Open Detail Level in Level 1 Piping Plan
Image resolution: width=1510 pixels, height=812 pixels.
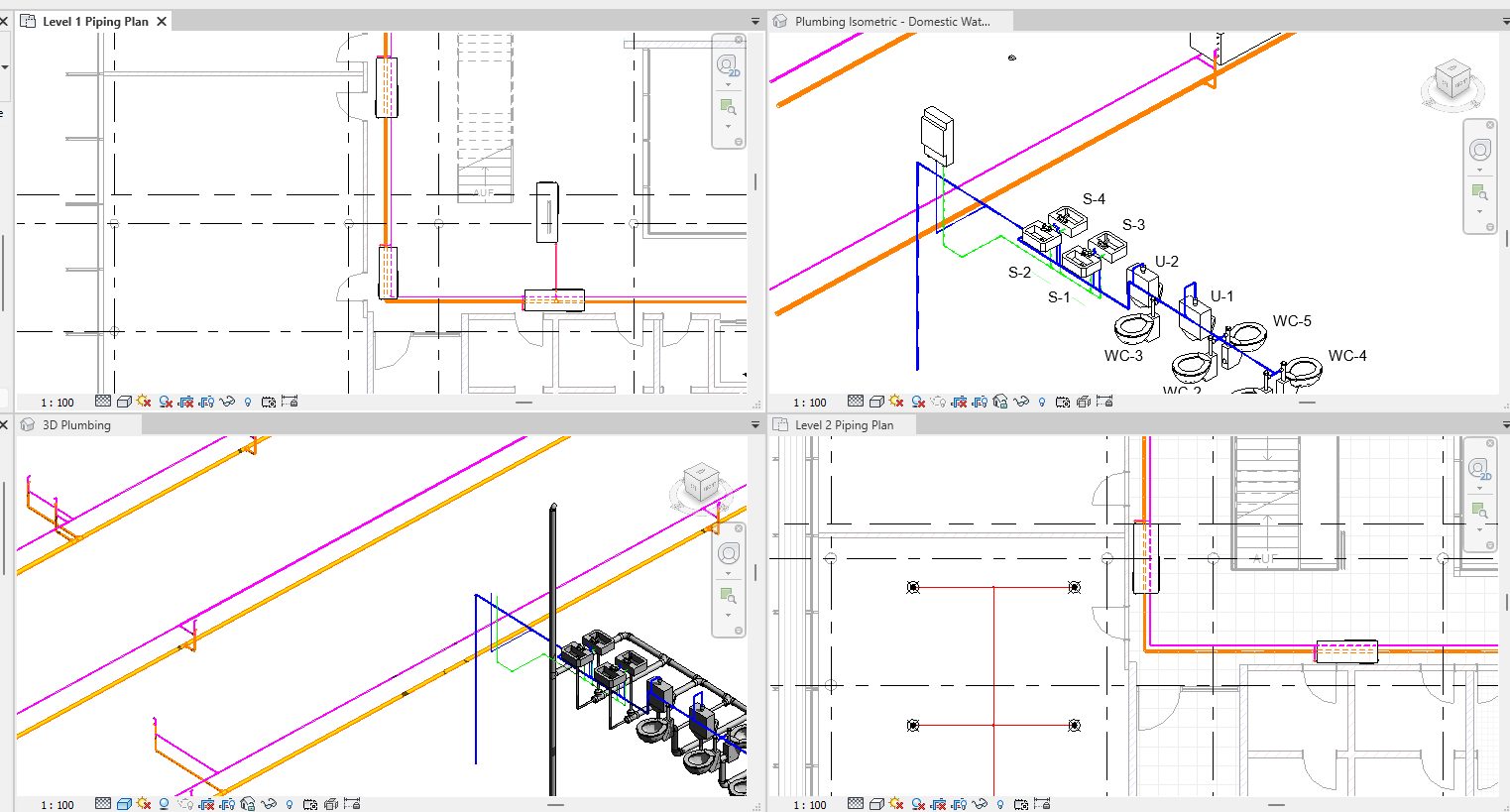pos(103,402)
